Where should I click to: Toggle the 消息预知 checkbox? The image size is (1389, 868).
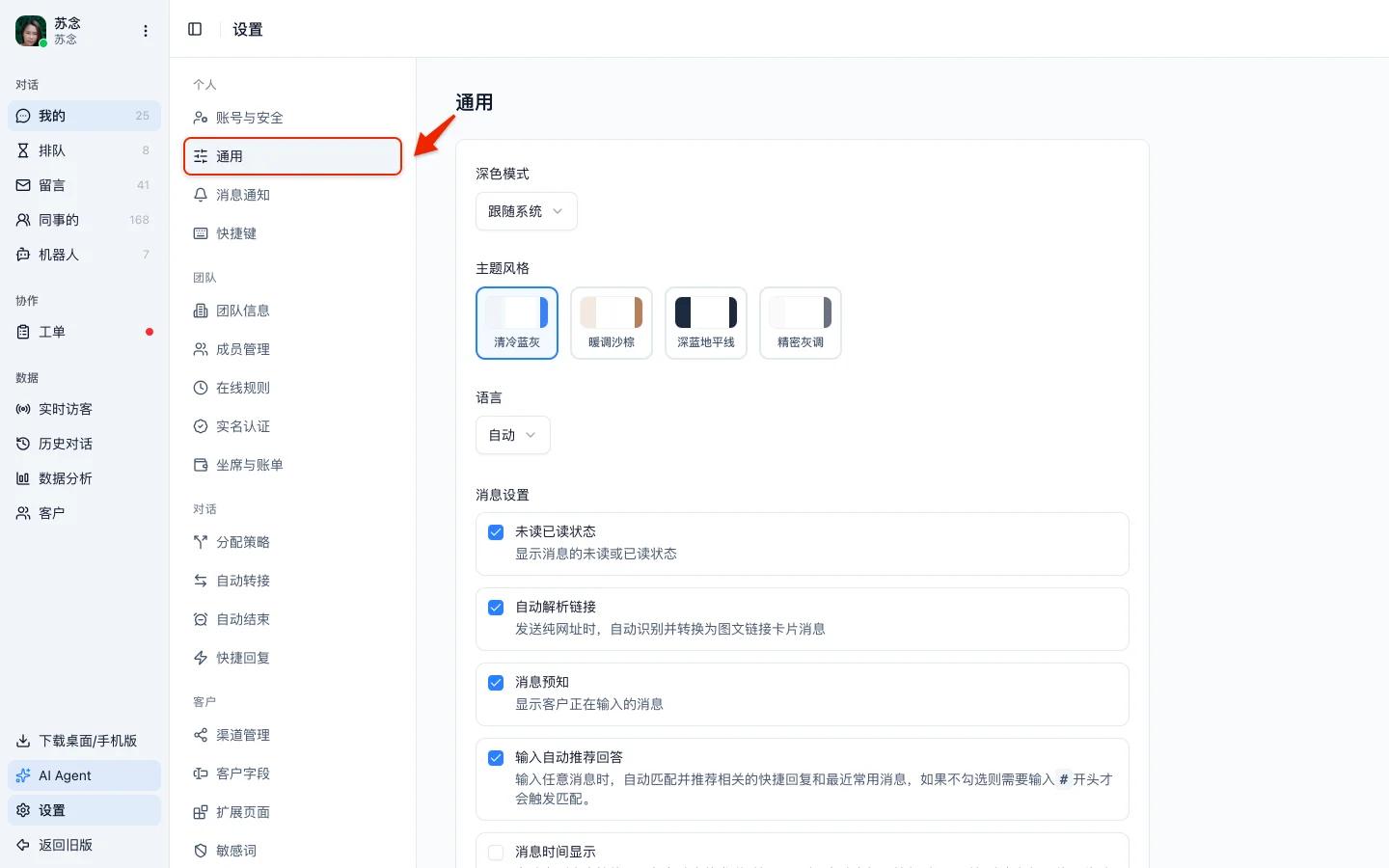click(x=496, y=683)
